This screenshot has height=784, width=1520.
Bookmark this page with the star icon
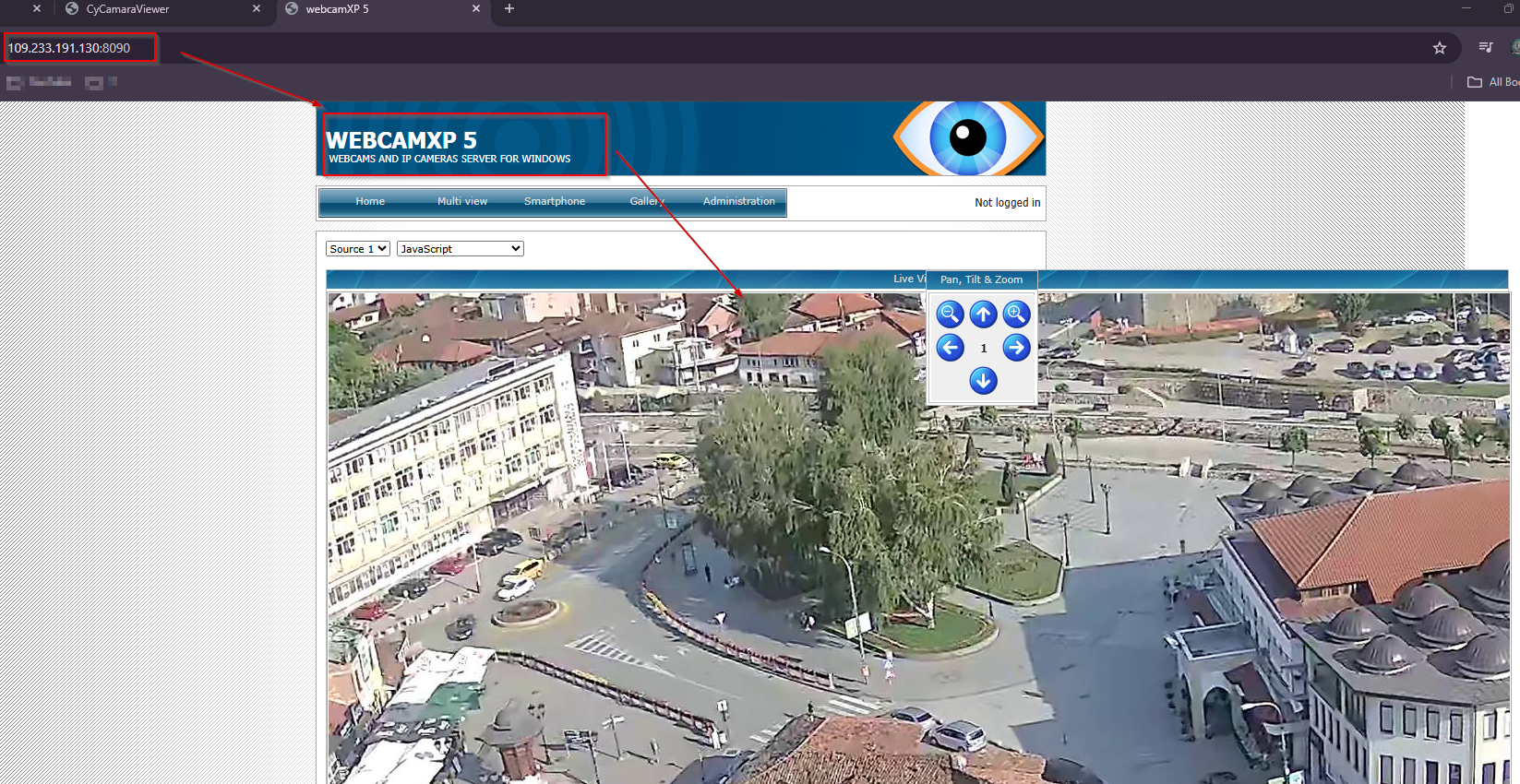click(x=1439, y=48)
